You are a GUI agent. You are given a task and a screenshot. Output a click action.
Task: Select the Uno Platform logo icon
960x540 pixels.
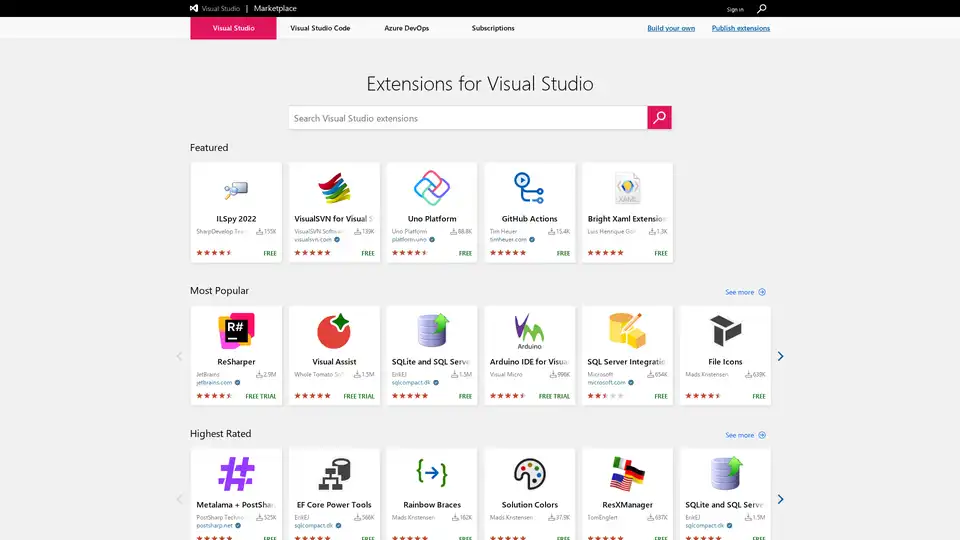click(432, 187)
